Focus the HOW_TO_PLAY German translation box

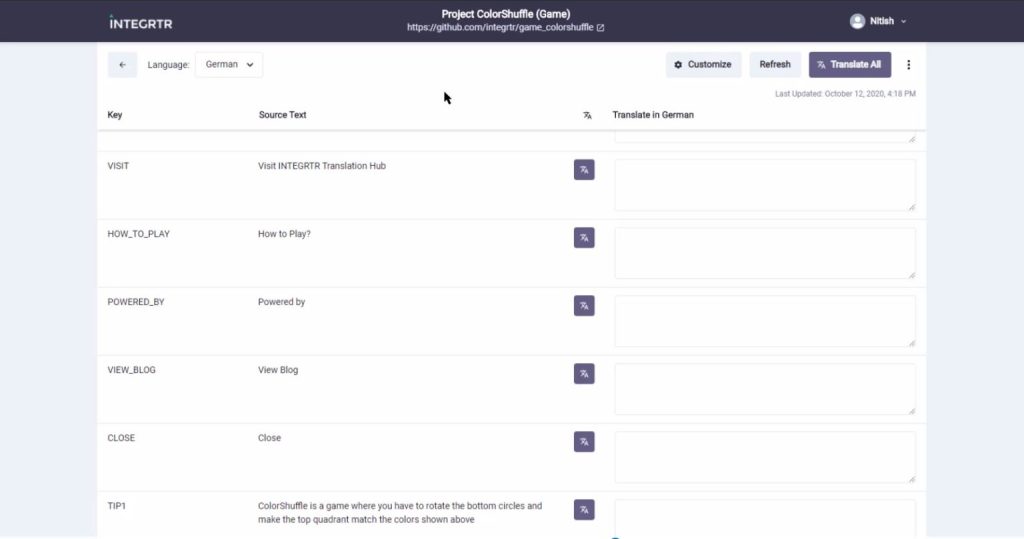(x=764, y=253)
